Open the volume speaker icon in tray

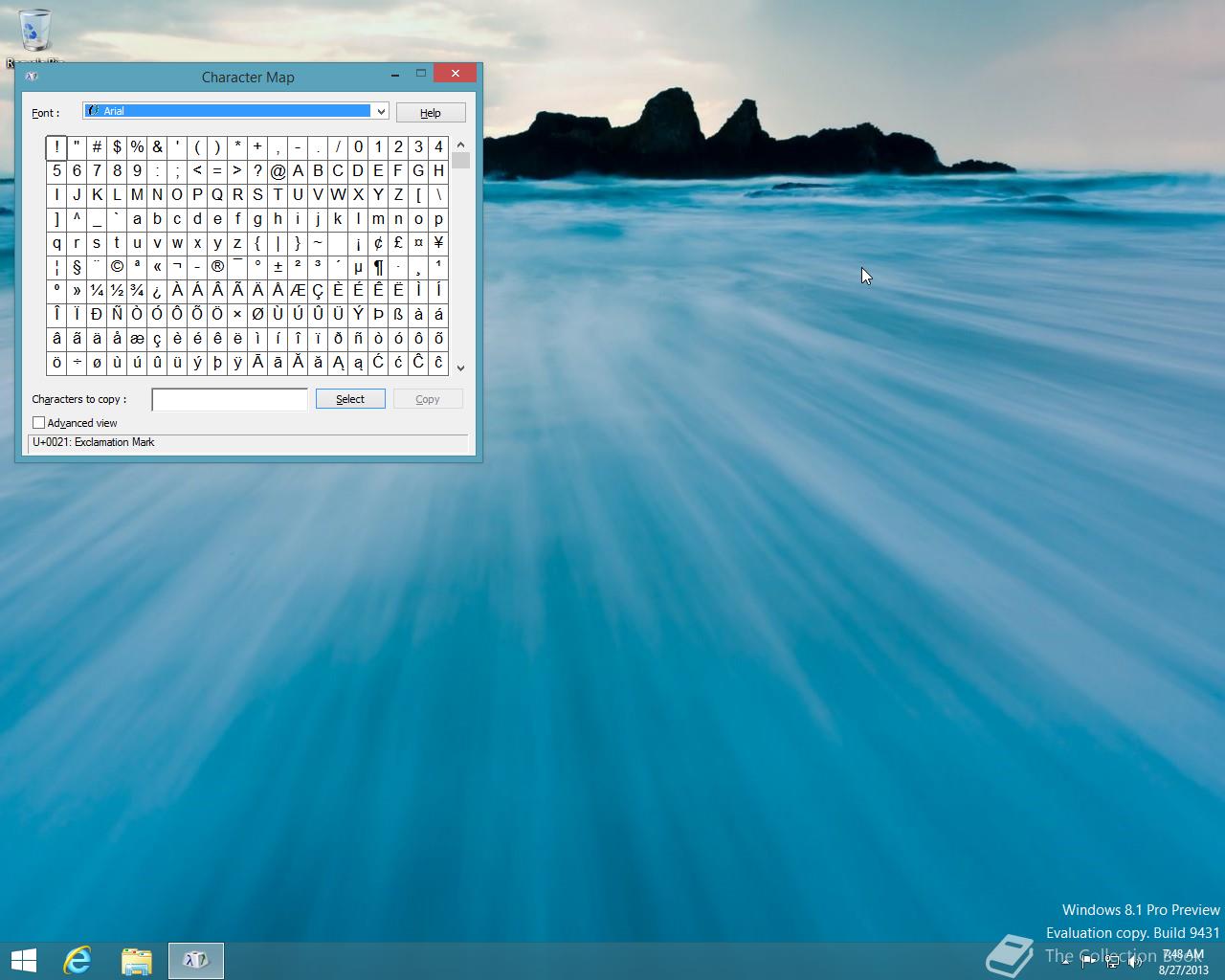click(1135, 962)
